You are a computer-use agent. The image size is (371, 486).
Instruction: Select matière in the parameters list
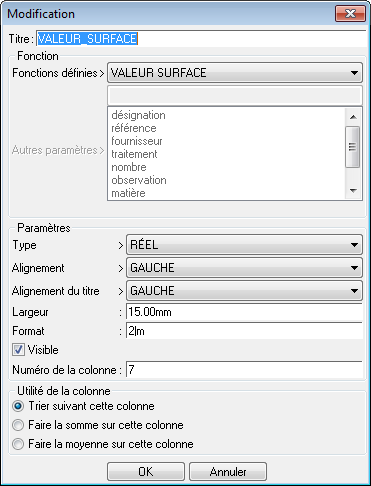pos(128,193)
